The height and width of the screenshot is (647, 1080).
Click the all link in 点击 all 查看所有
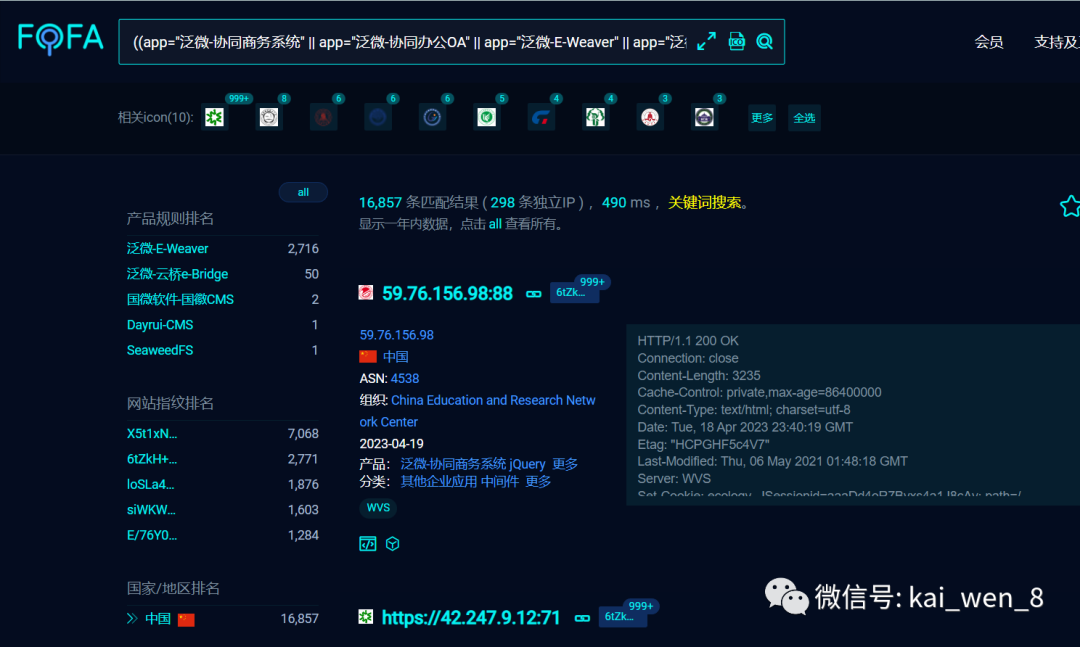[x=495, y=224]
